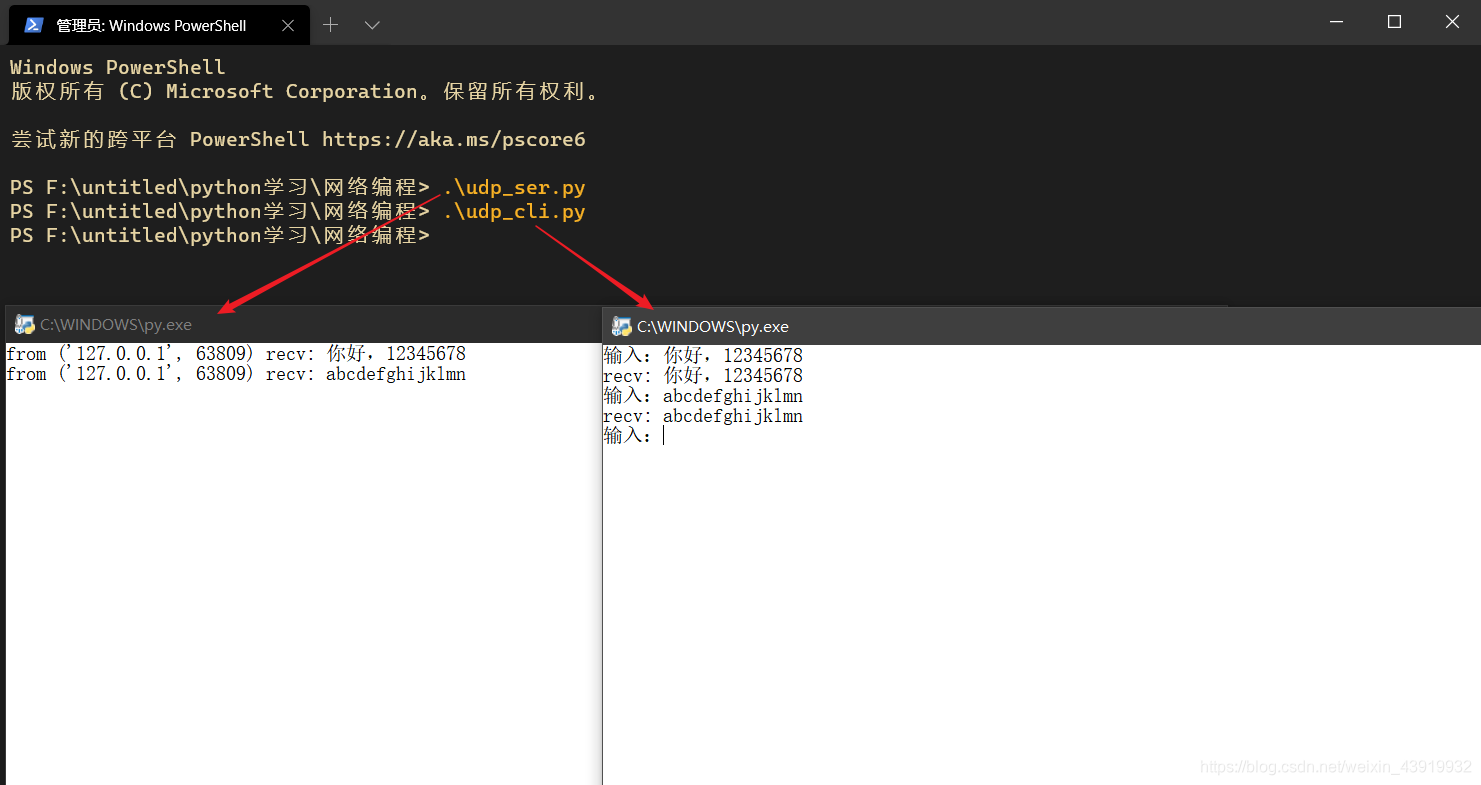Viewport: 1481px width, 785px height.
Task: Click the Python icon in left py.exe window
Action: pyautogui.click(x=24, y=324)
